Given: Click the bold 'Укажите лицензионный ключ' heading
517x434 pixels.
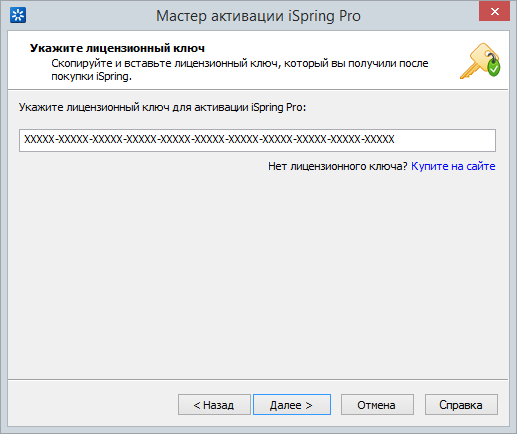Looking at the screenshot, I should pyautogui.click(x=117, y=48).
